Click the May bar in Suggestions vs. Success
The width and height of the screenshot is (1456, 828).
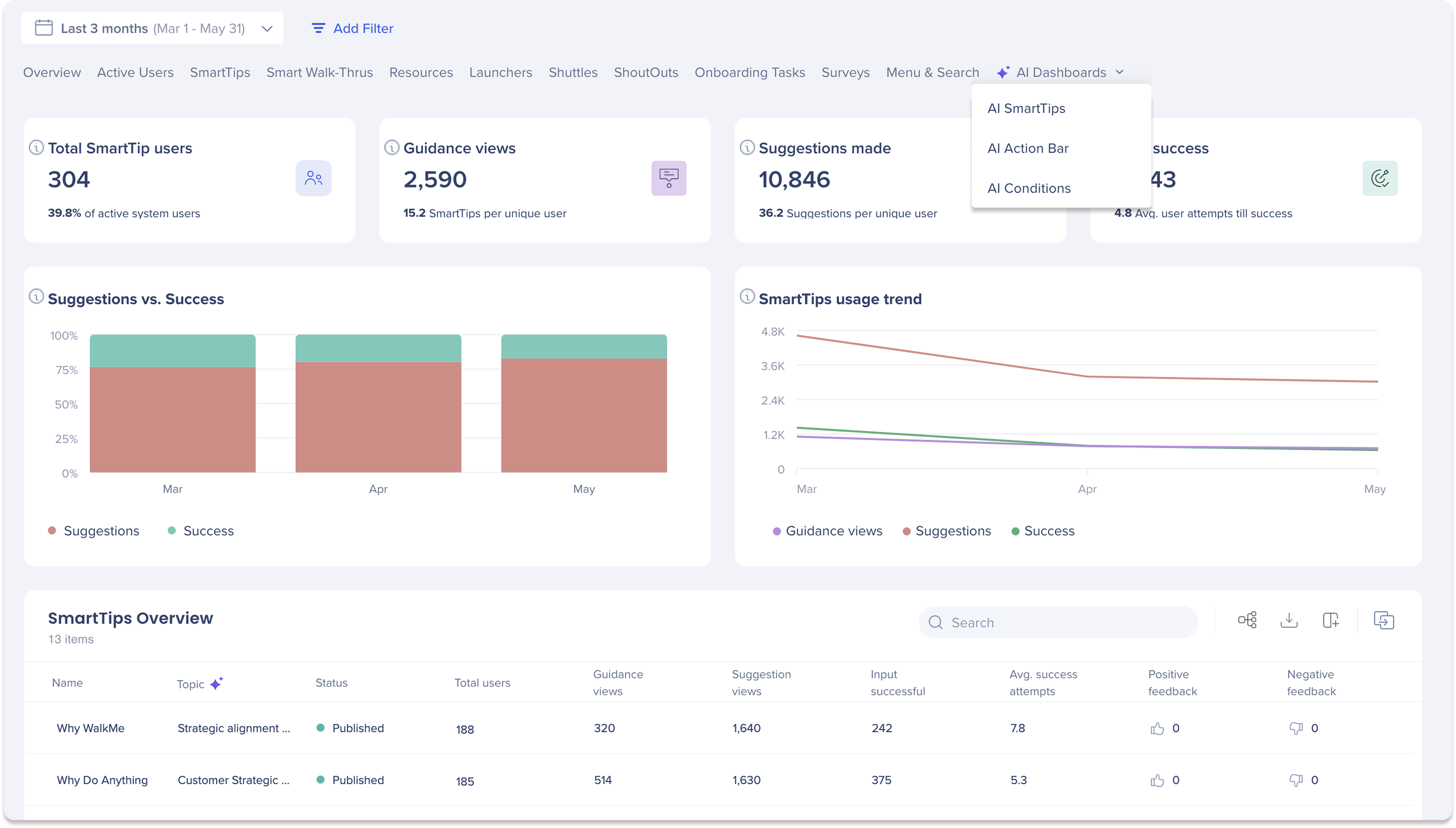pyautogui.click(x=584, y=403)
